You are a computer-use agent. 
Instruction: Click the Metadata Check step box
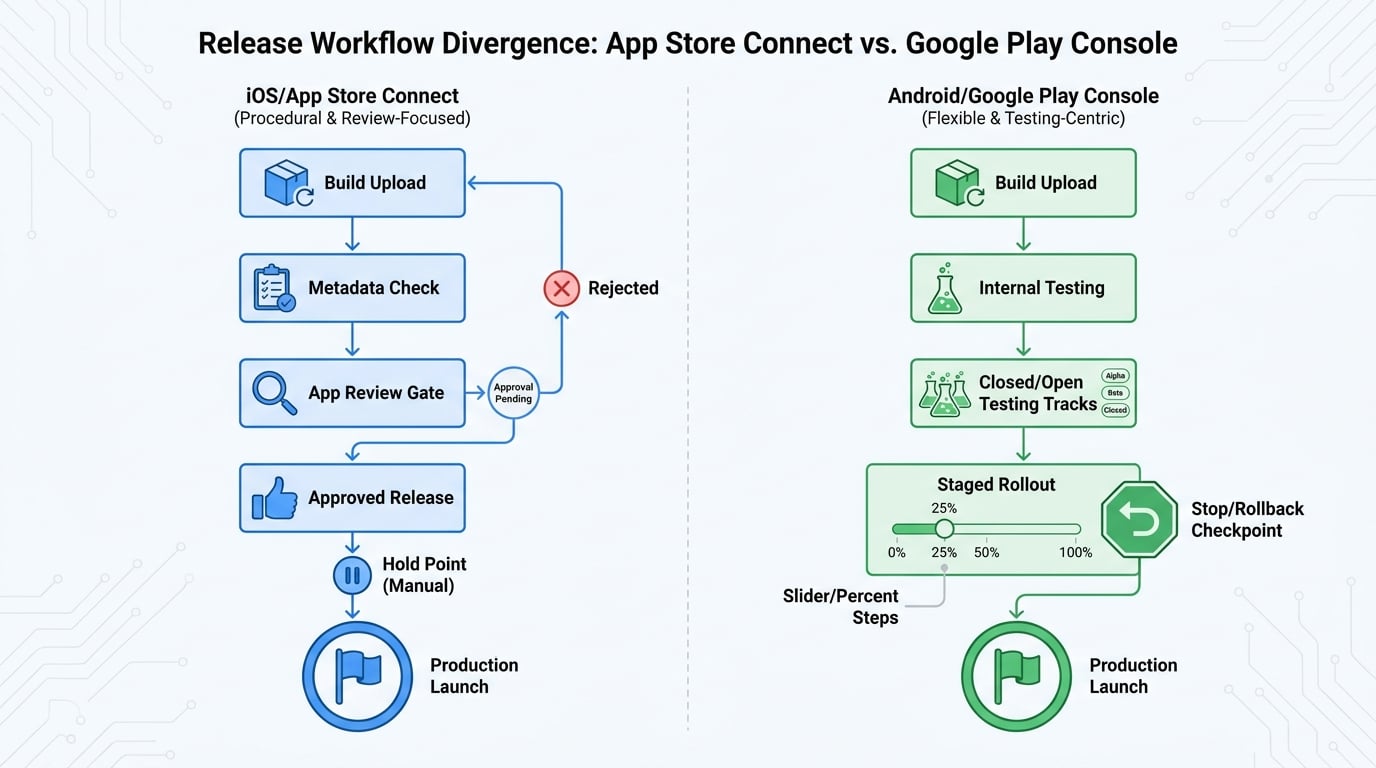coord(352,288)
